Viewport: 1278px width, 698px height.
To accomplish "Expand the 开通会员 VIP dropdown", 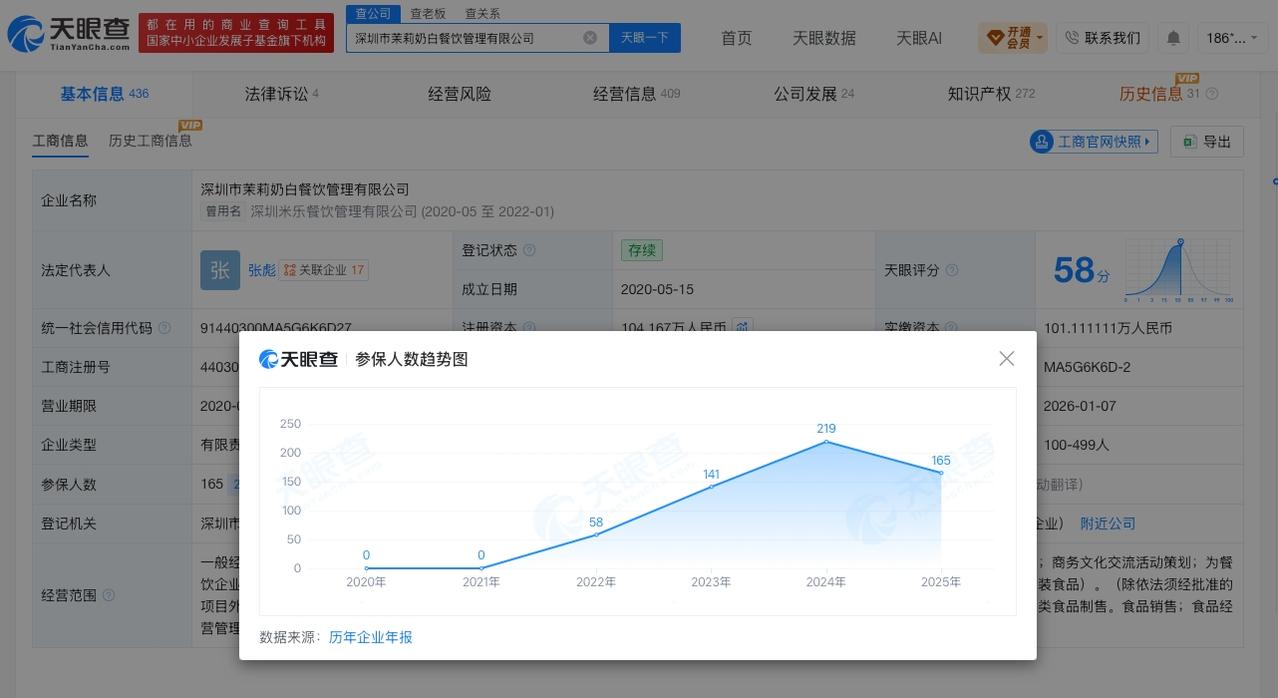I will pyautogui.click(x=1013, y=38).
